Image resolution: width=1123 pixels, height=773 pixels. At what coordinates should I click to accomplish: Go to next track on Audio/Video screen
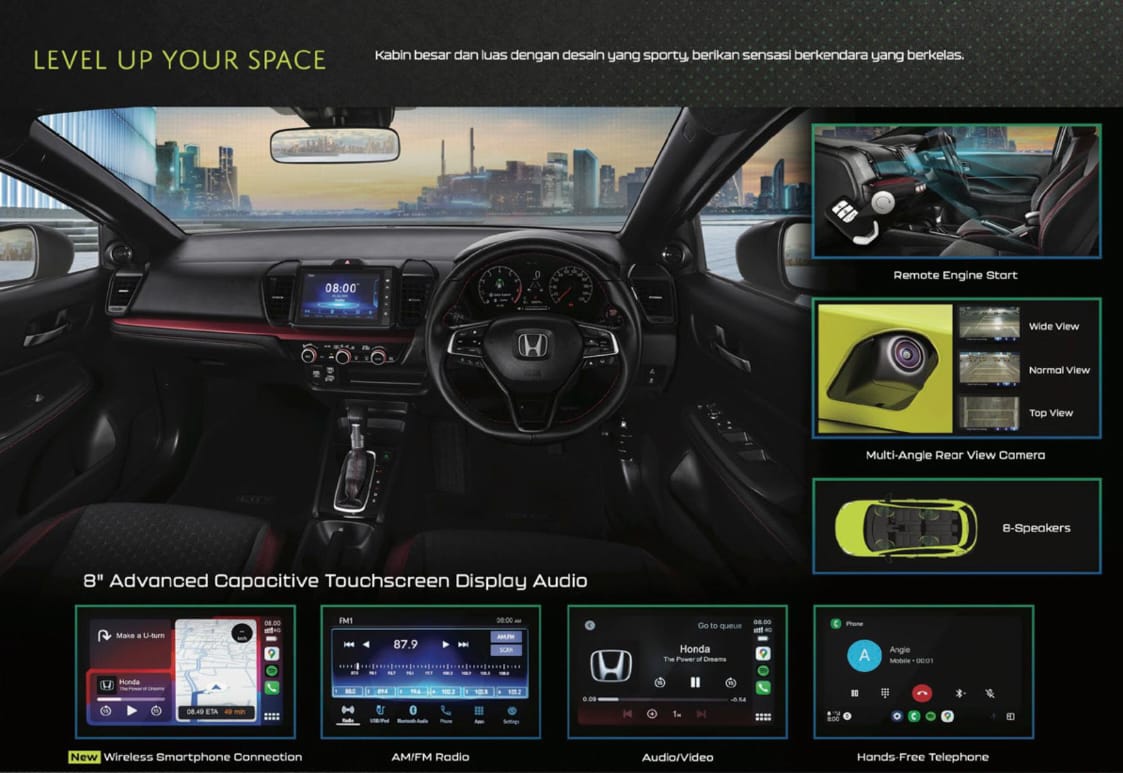[x=701, y=714]
